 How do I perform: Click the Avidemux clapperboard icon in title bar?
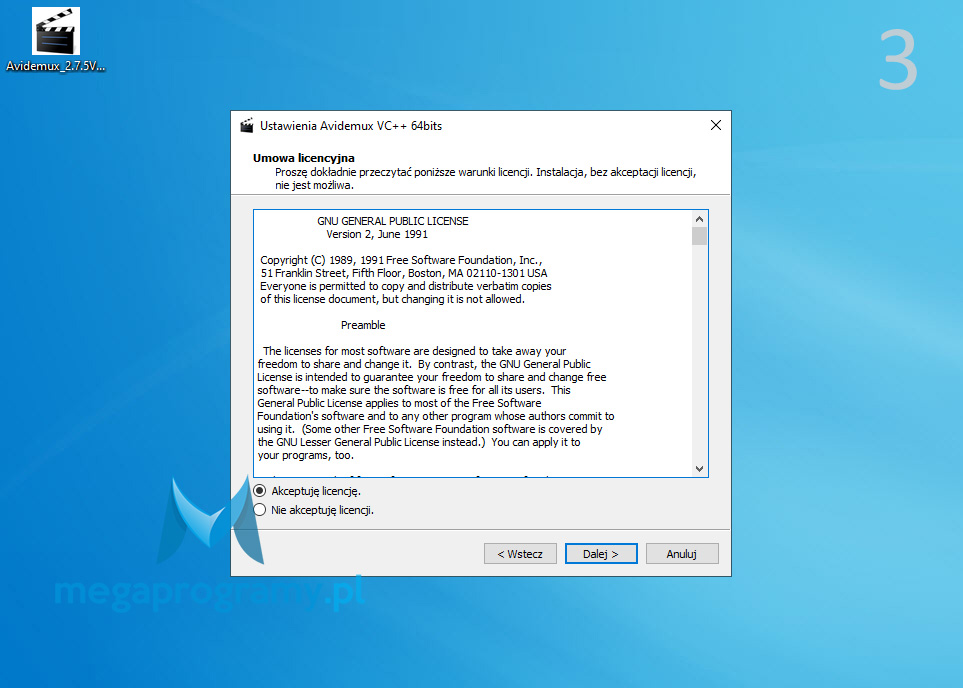click(x=247, y=125)
